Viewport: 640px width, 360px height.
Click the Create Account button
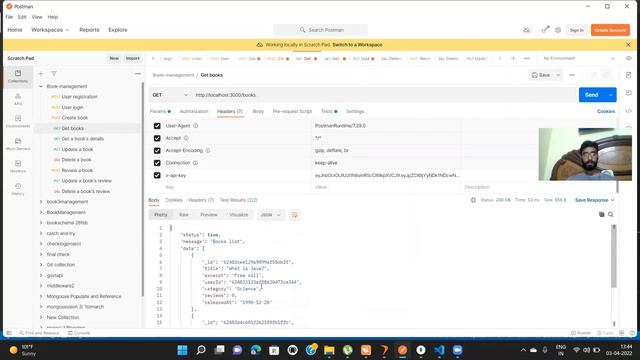[x=610, y=30]
